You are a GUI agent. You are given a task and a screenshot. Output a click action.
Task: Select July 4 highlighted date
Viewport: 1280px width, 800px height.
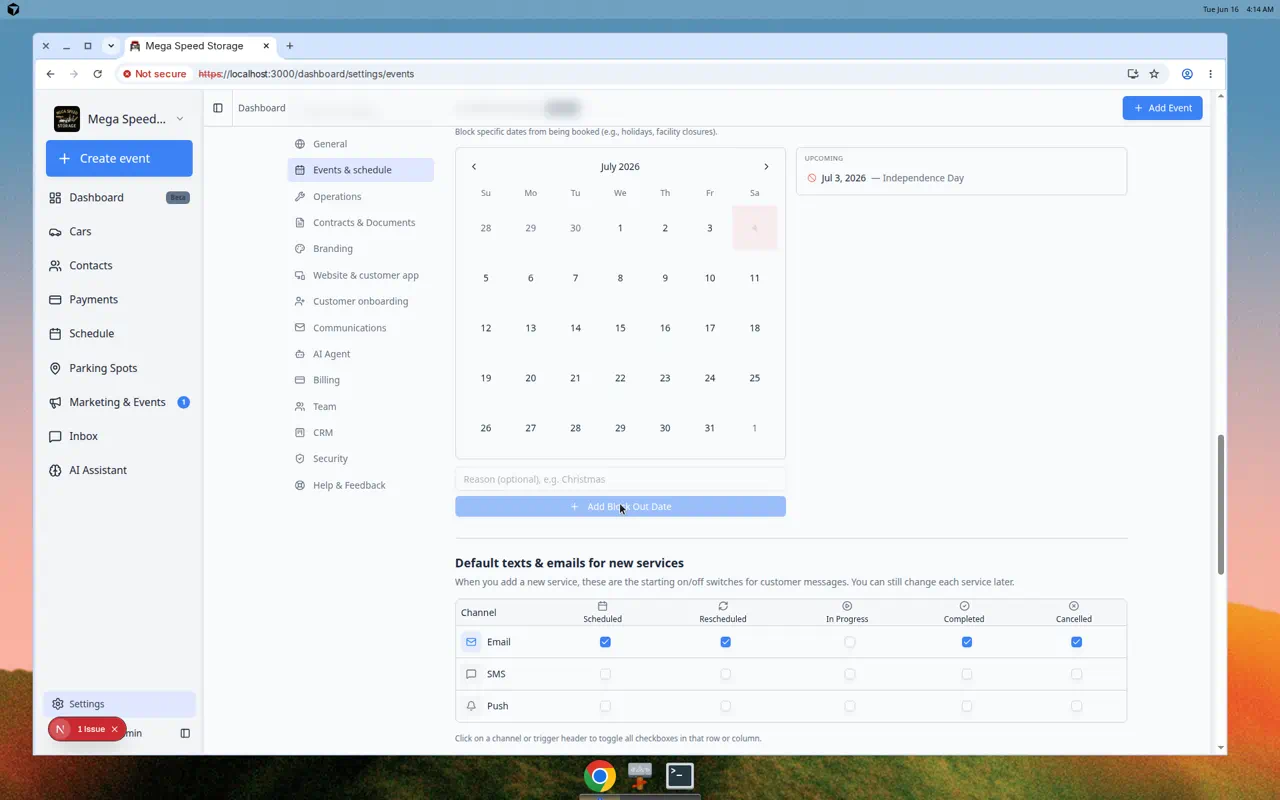point(755,228)
